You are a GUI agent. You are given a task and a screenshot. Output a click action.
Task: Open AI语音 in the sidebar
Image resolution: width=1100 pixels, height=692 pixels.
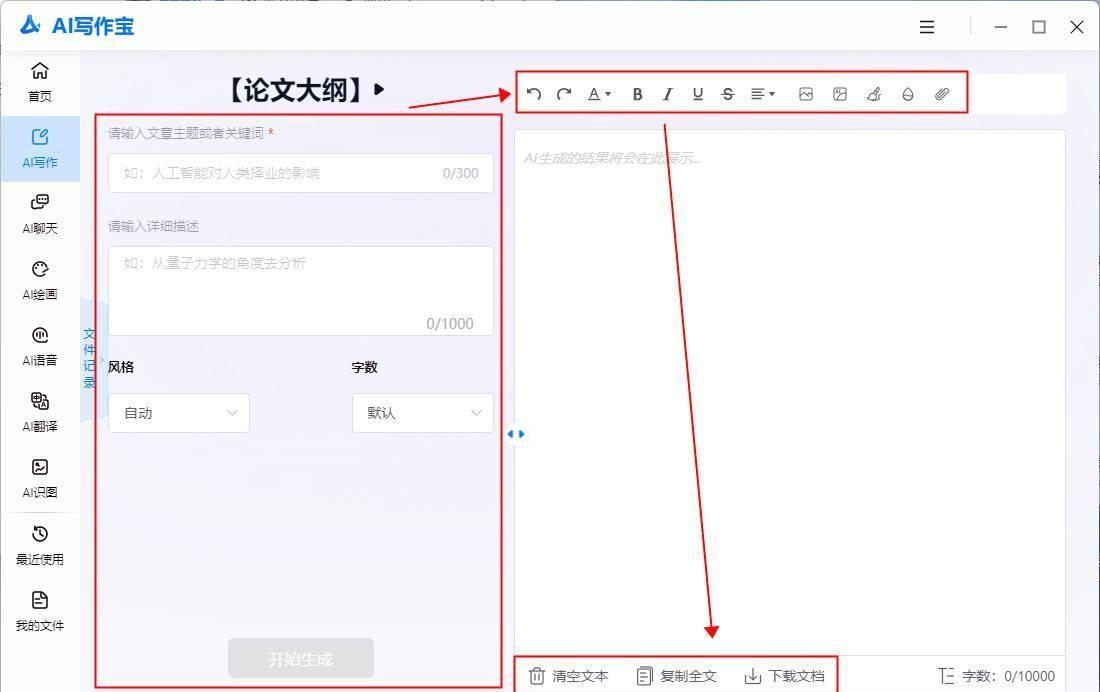(x=40, y=347)
